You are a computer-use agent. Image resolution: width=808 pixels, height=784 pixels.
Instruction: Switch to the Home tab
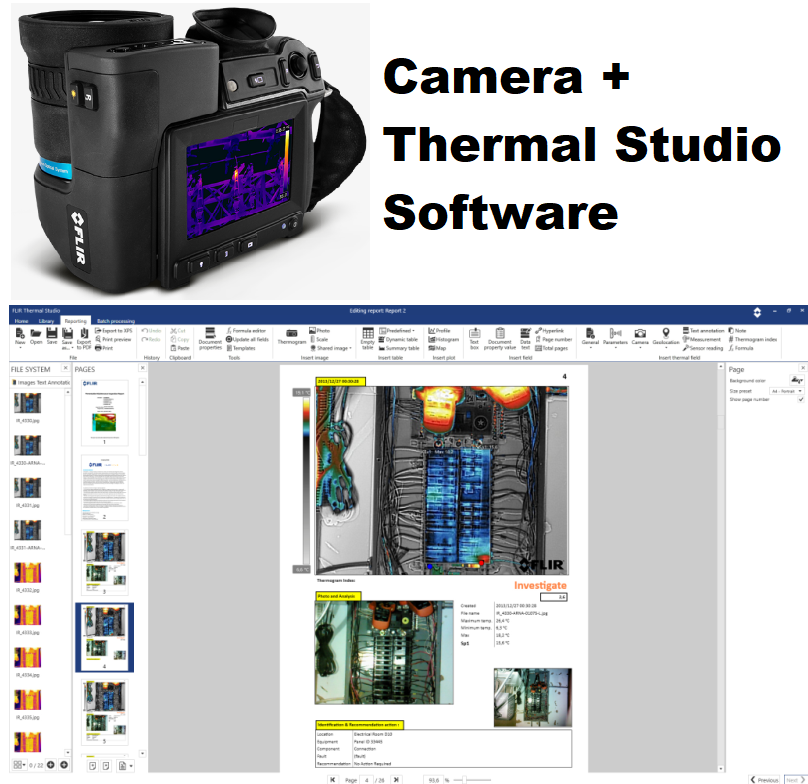click(x=22, y=321)
